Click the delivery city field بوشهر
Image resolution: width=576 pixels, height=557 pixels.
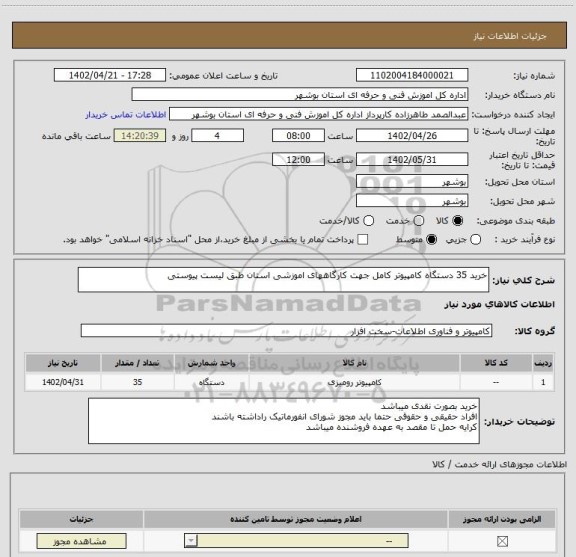coord(412,201)
